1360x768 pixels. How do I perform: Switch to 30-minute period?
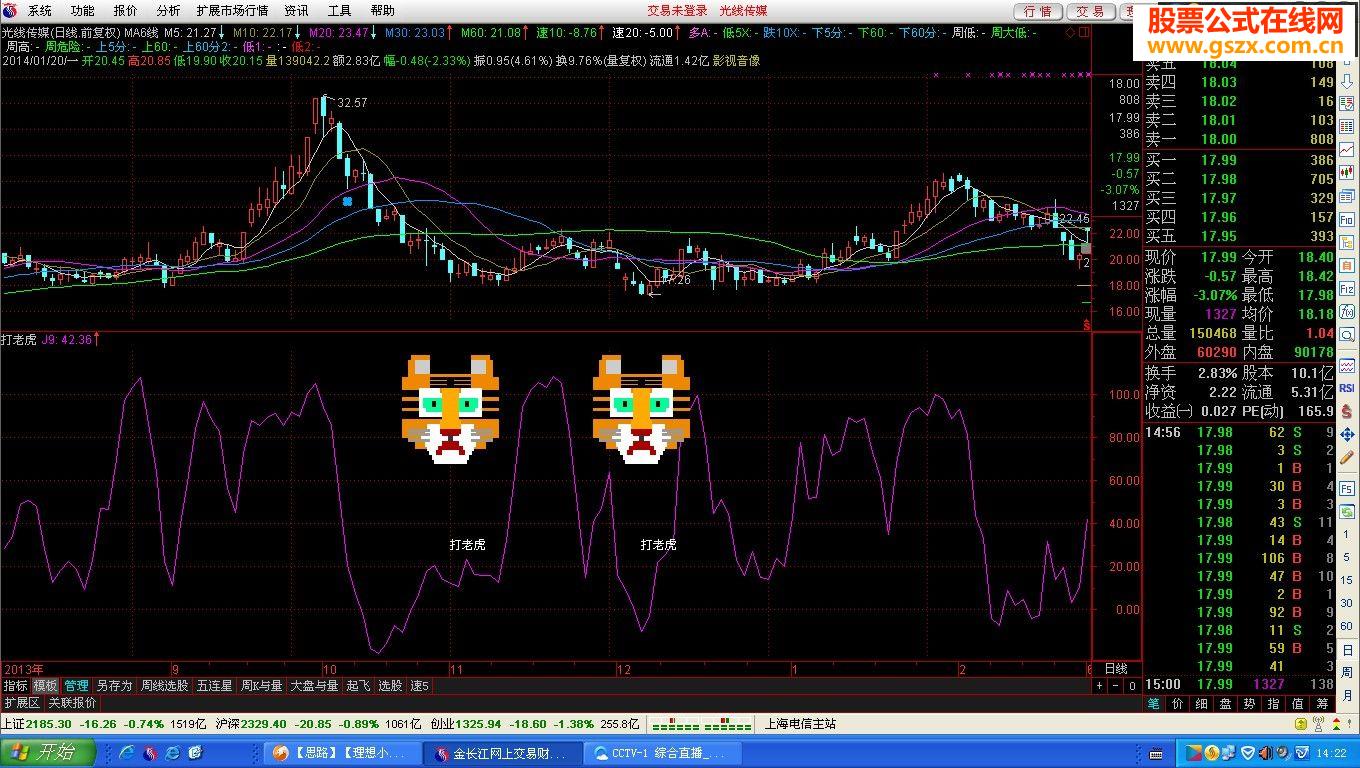coord(1346,603)
